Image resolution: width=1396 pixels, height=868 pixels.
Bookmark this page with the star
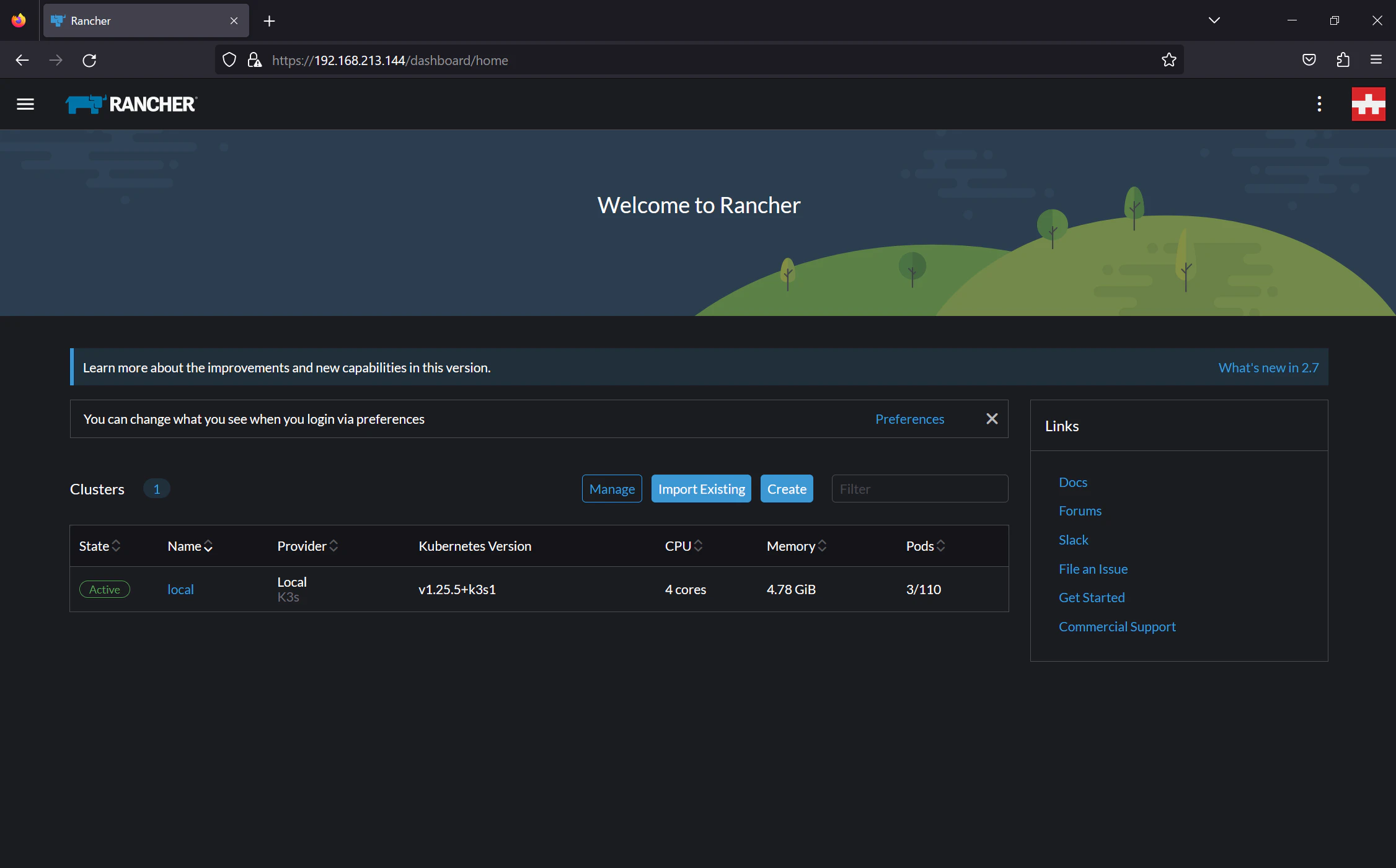tap(1168, 60)
